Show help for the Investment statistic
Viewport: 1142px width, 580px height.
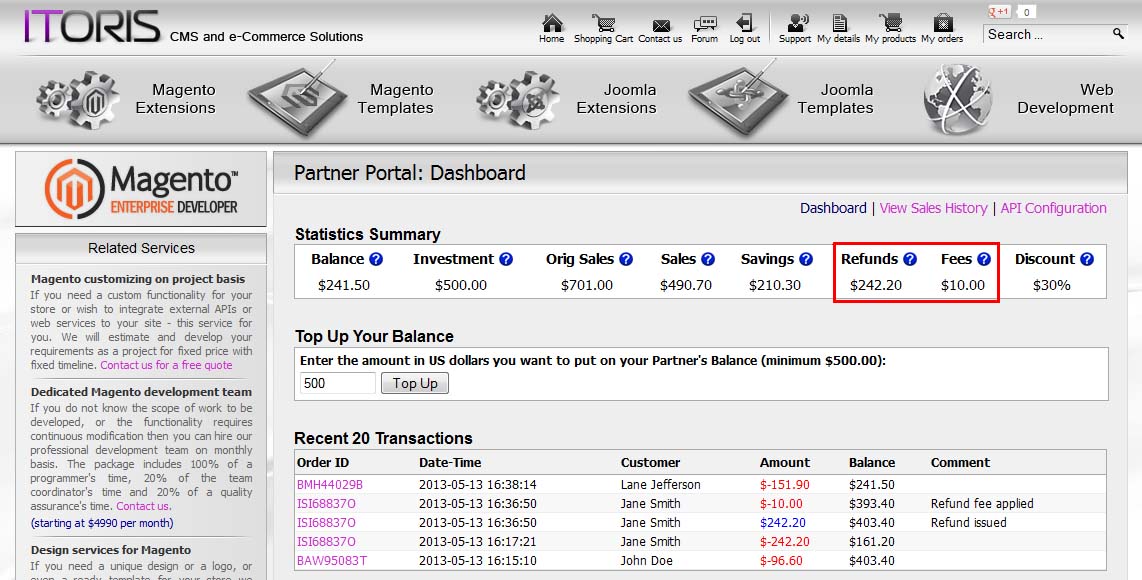(506, 259)
